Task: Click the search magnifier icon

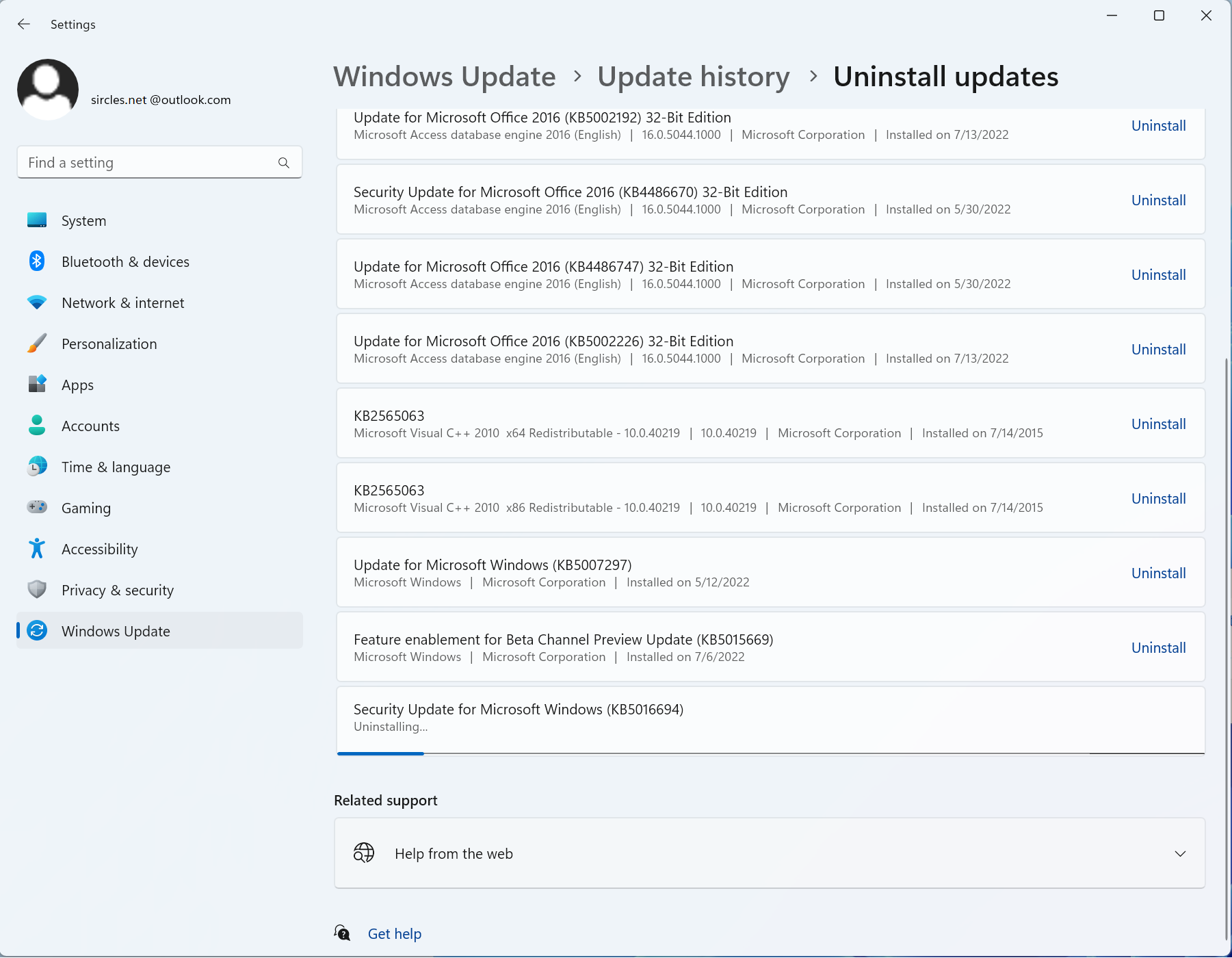Action: 284,163
